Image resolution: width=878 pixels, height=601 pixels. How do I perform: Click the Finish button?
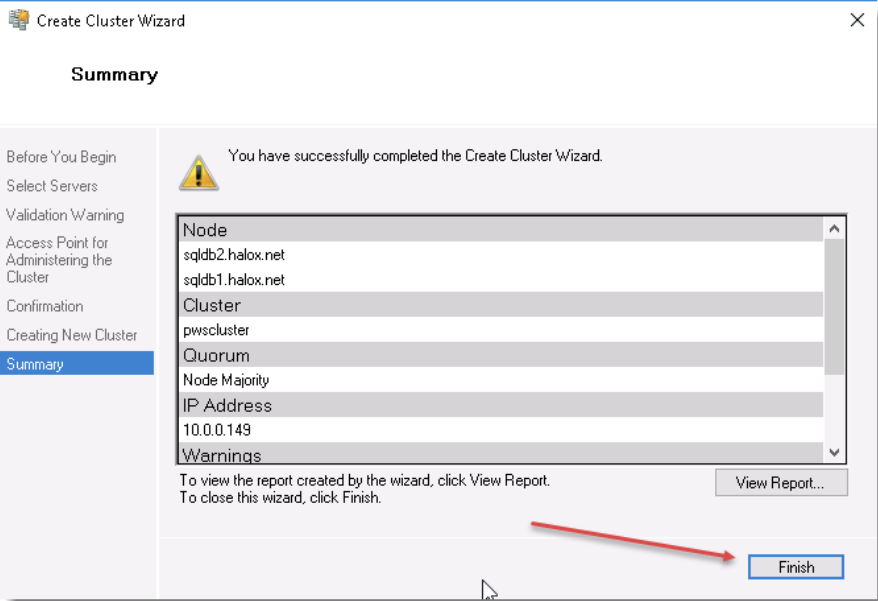[x=796, y=567]
